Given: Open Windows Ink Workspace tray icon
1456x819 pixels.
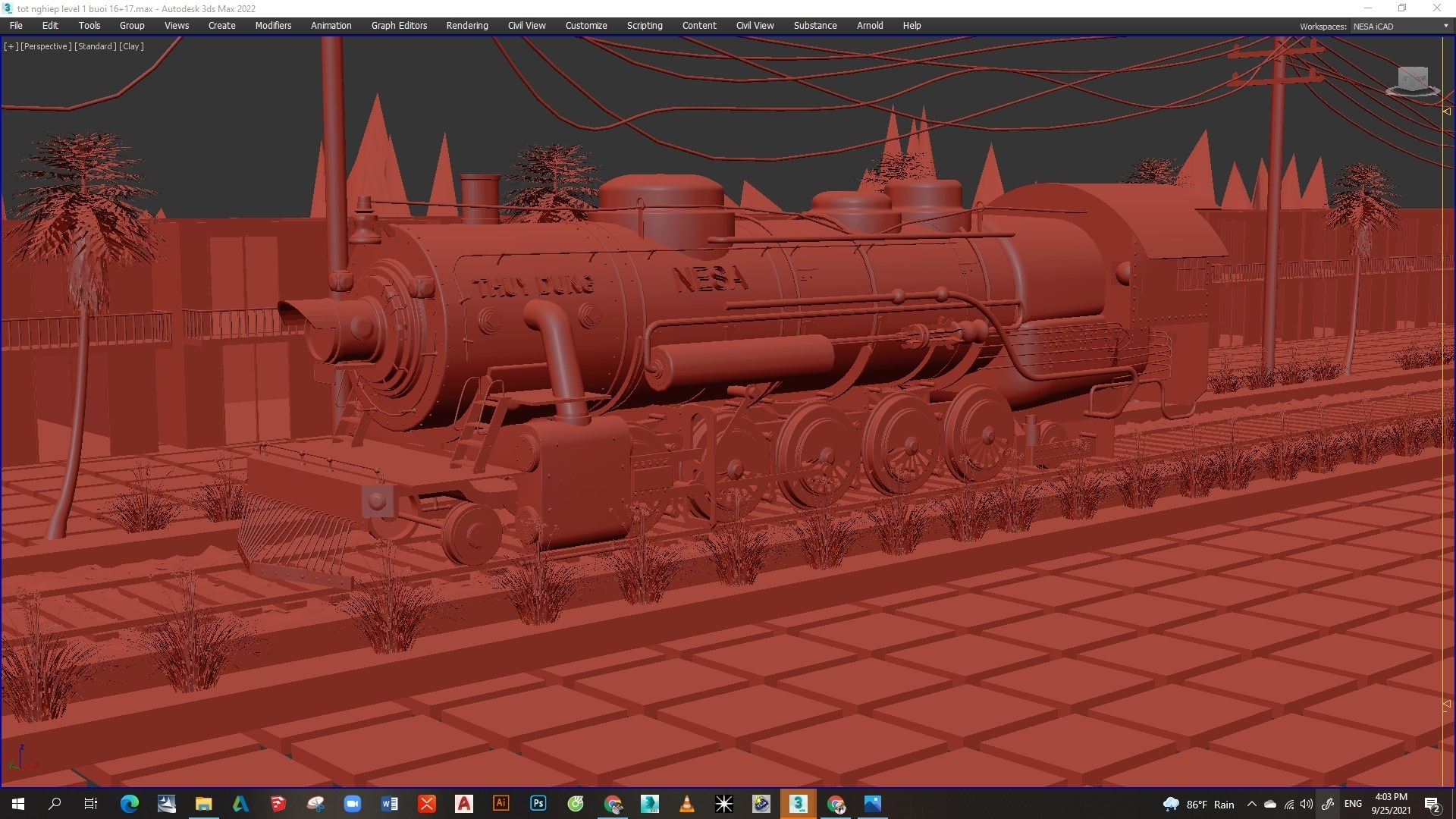Looking at the screenshot, I should (1328, 804).
